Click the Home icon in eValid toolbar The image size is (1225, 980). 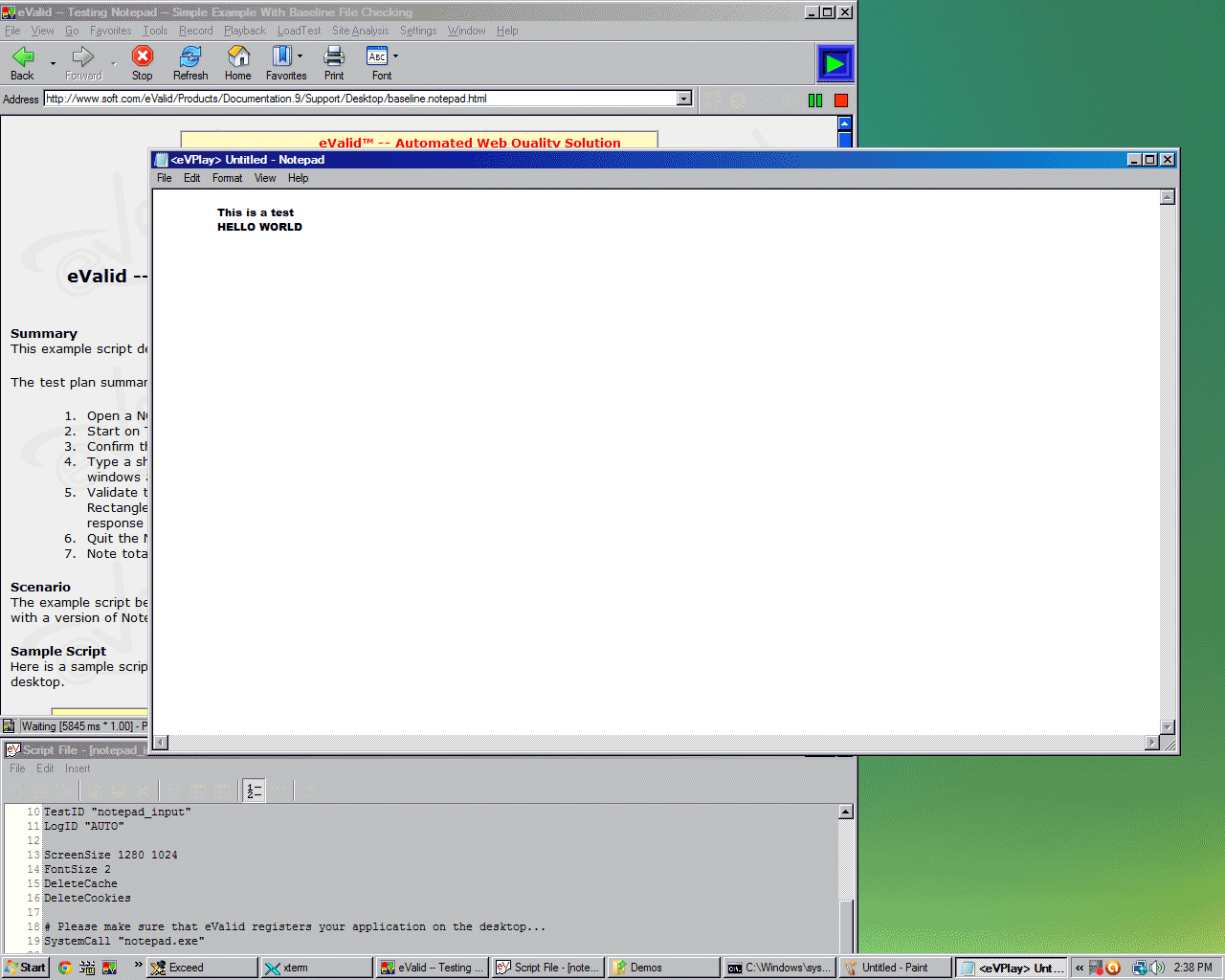[x=238, y=56]
